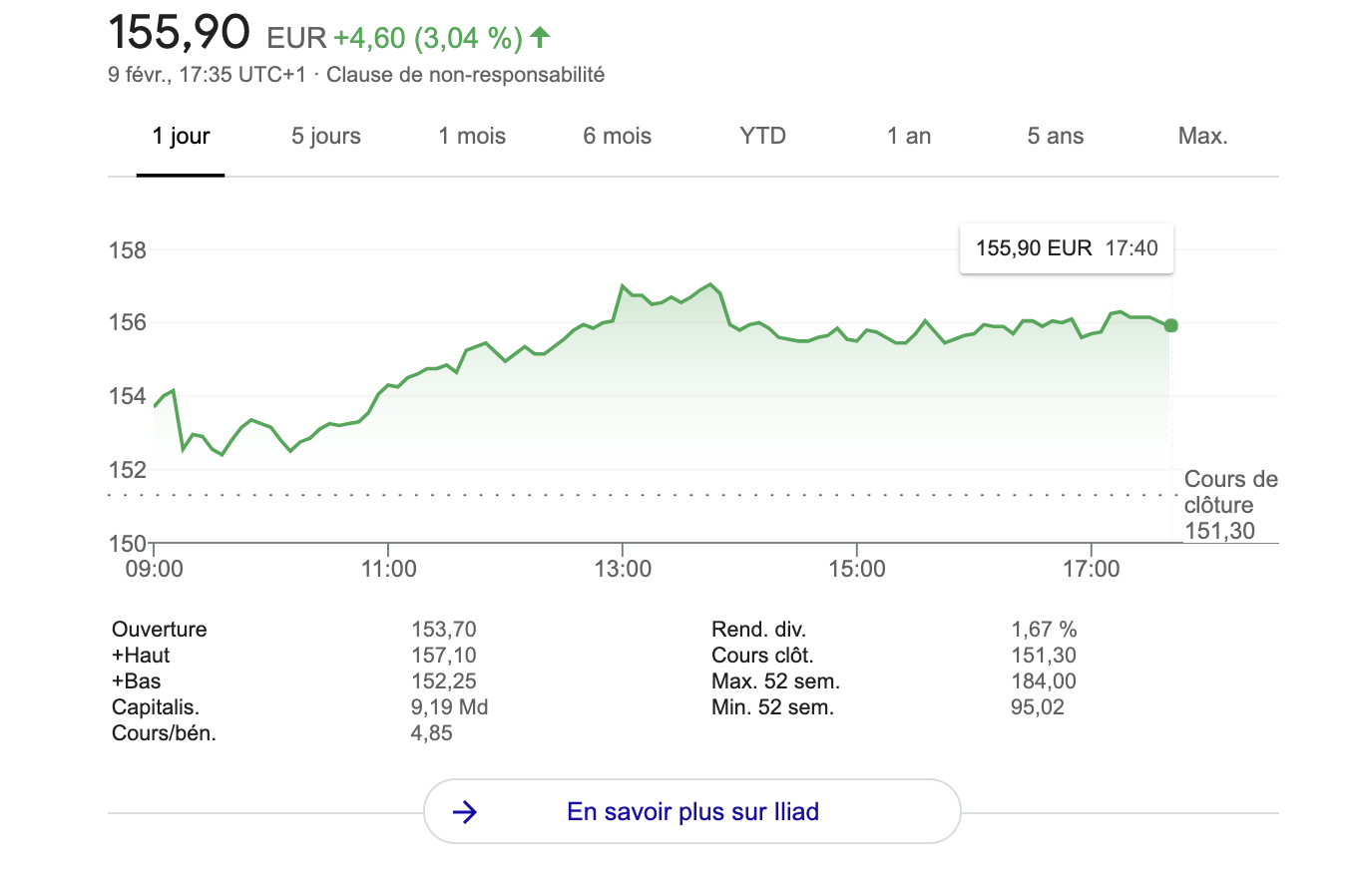
Task: Click the blue right arrow icon
Action: tap(465, 812)
